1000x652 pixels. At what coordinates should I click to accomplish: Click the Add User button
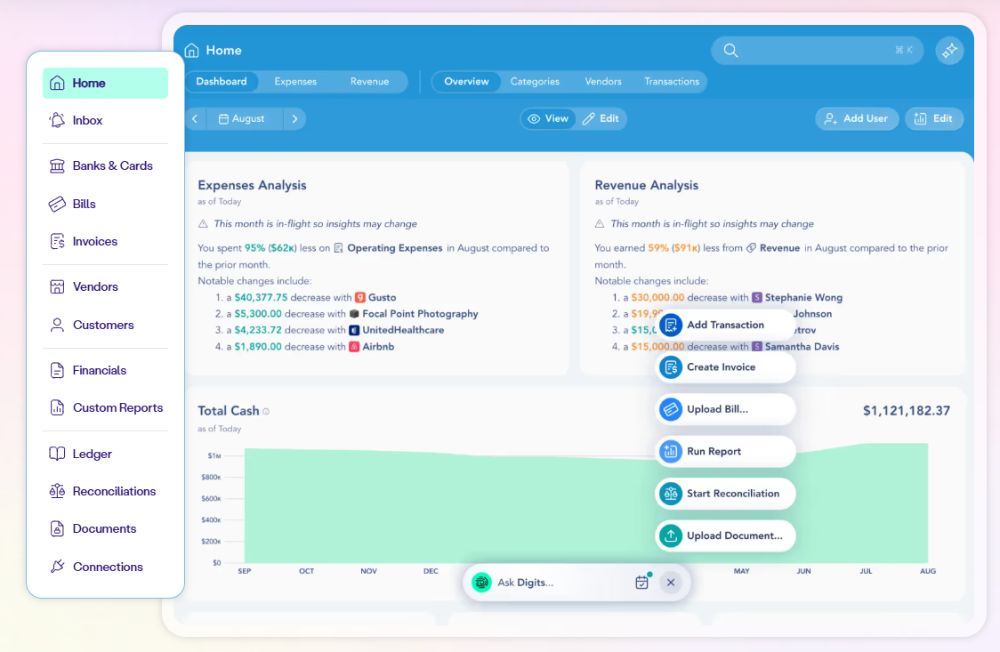tap(856, 119)
